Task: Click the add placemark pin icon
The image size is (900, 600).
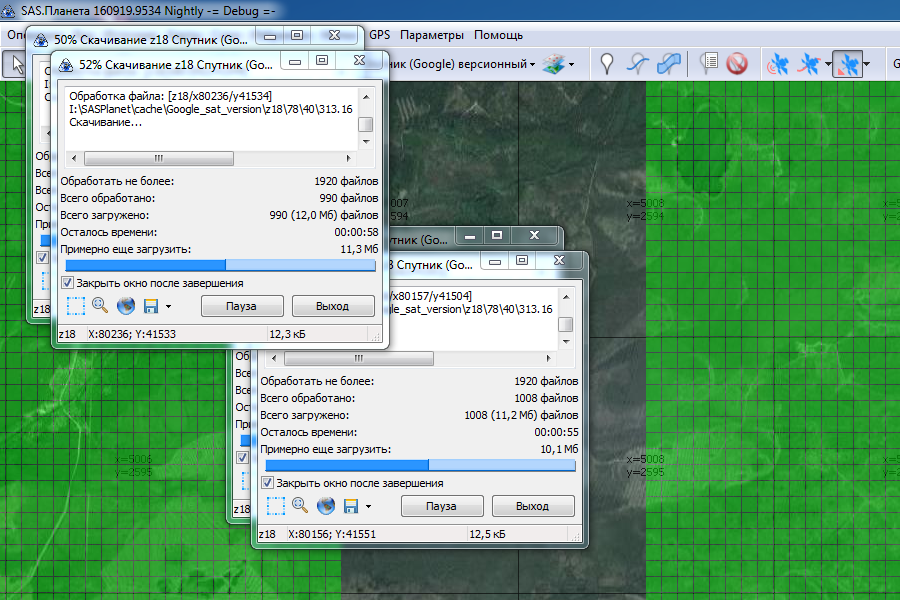Action: 607,65
